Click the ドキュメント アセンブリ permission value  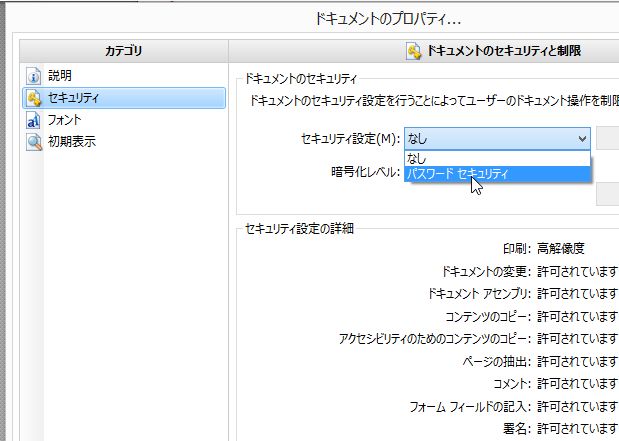(x=578, y=294)
